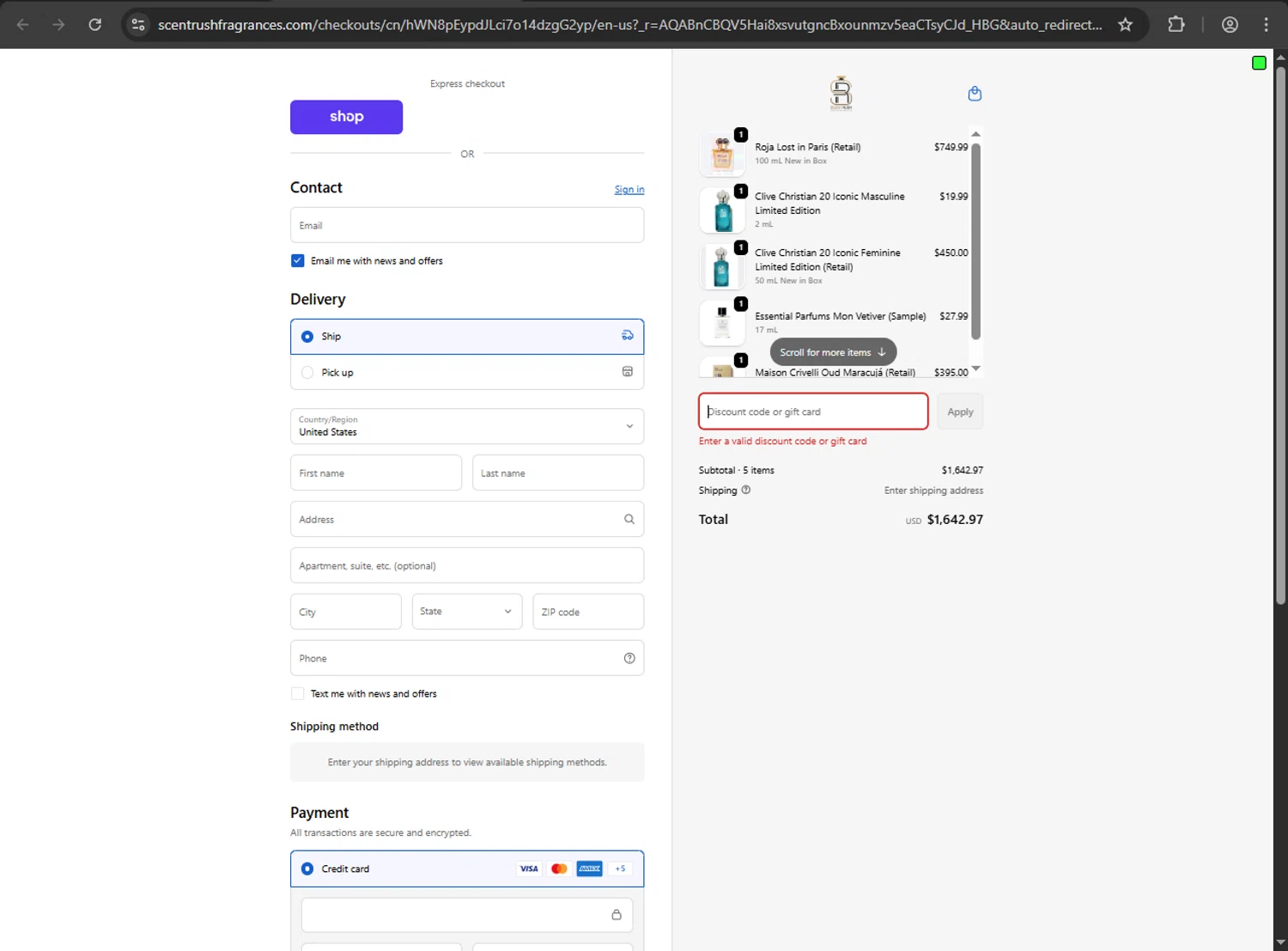Image resolution: width=1288 pixels, height=951 pixels.
Task: Focus Discount code or gift card field
Action: tap(813, 411)
